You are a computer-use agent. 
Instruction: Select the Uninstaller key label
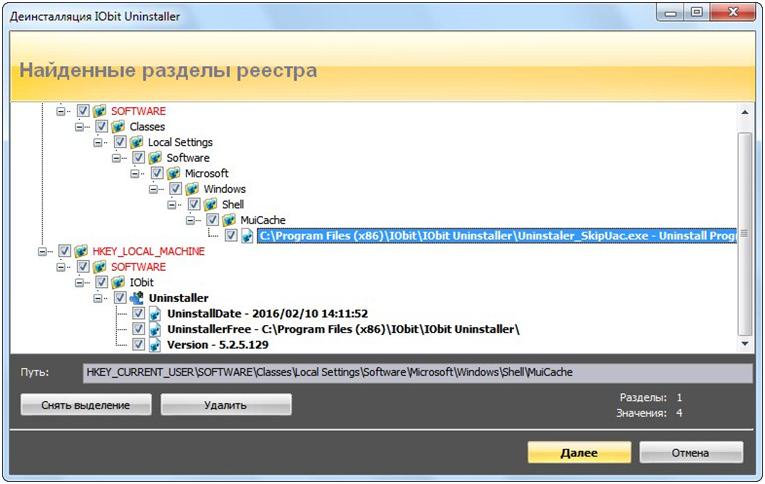[x=179, y=298]
